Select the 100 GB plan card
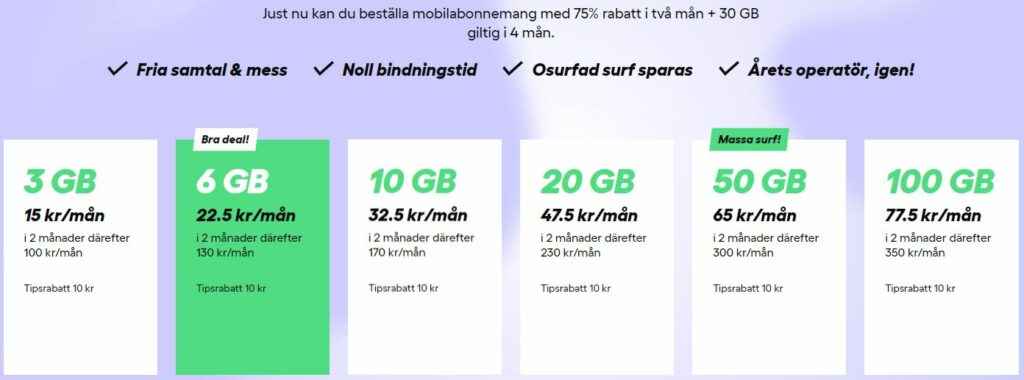Screen dimensions: 1024x380 (941, 257)
